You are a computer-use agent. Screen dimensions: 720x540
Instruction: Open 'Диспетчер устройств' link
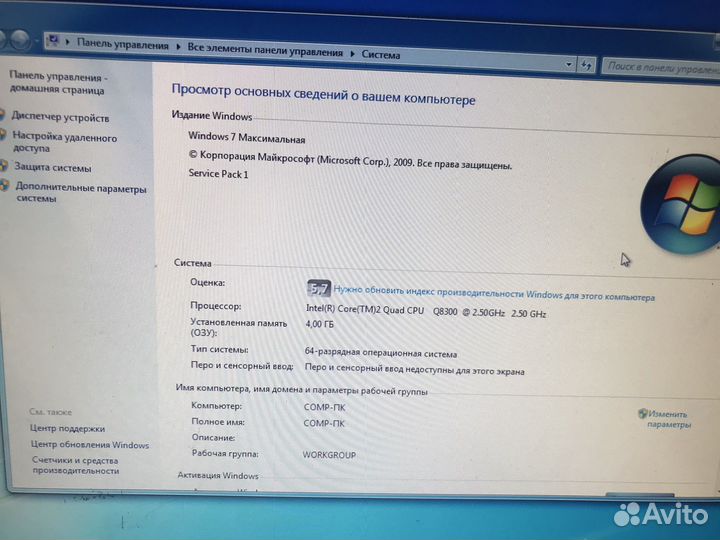tap(60, 117)
